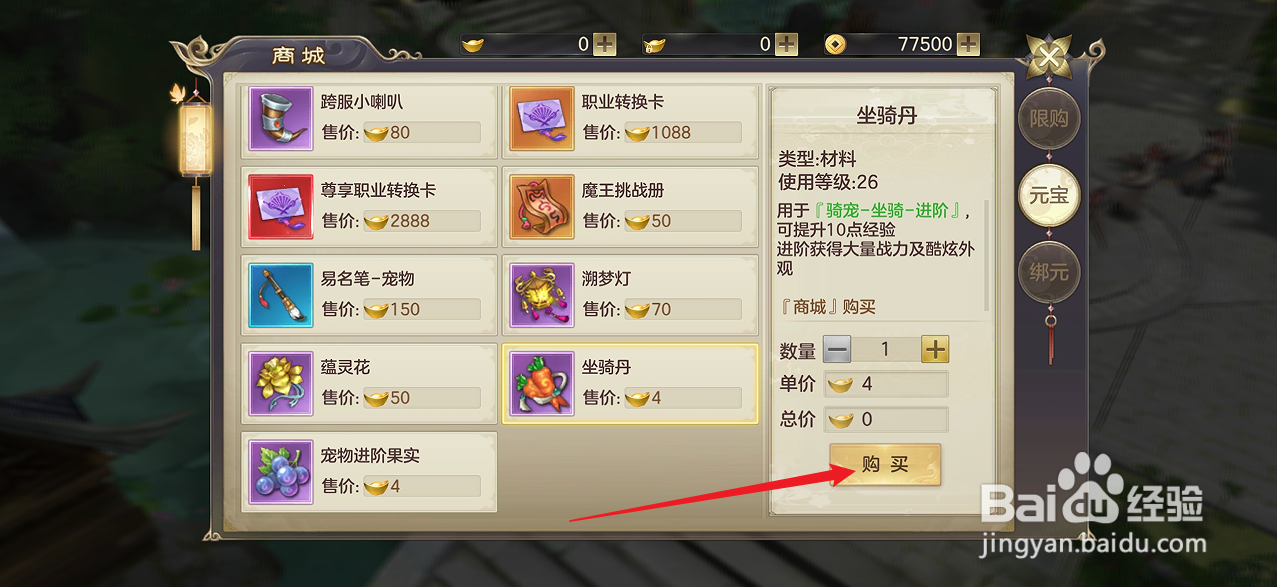This screenshot has height=587, width=1277.
Task: Add coins next to 77500 balance
Action: click(968, 44)
